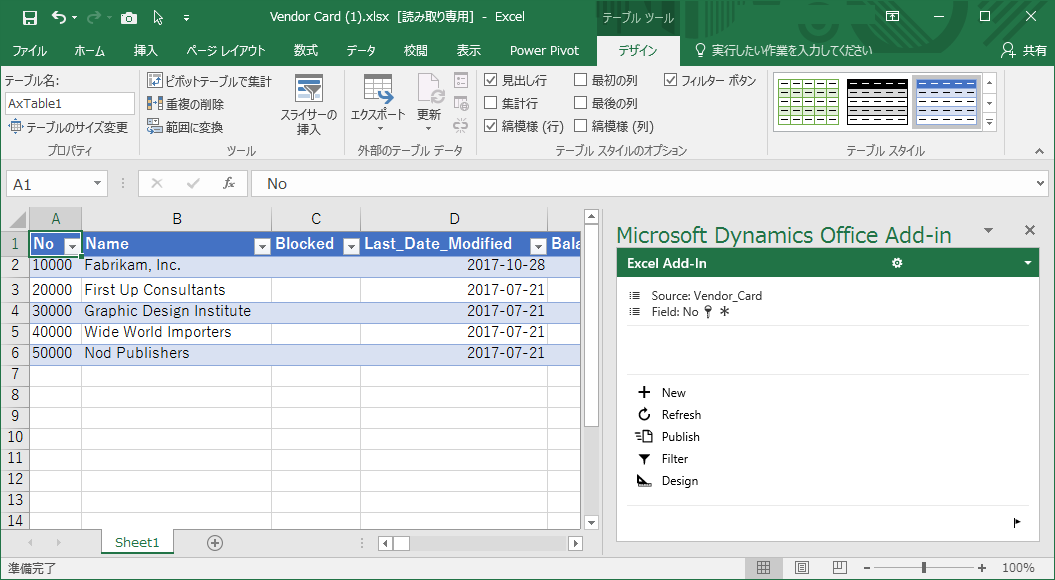Expand the formula bar
Screen dimensions: 1055x580
1041,184
